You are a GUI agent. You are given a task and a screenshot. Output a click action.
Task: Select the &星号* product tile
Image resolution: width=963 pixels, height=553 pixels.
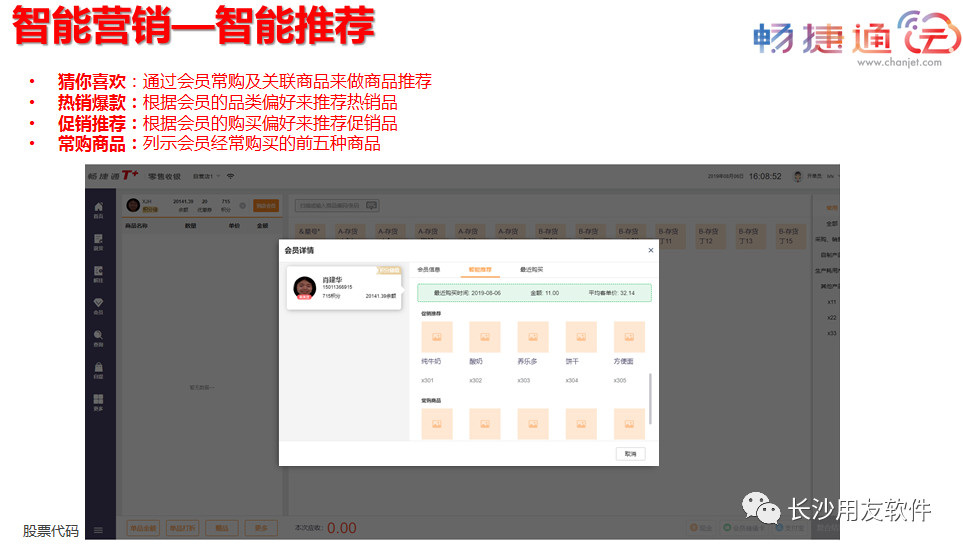click(x=309, y=232)
